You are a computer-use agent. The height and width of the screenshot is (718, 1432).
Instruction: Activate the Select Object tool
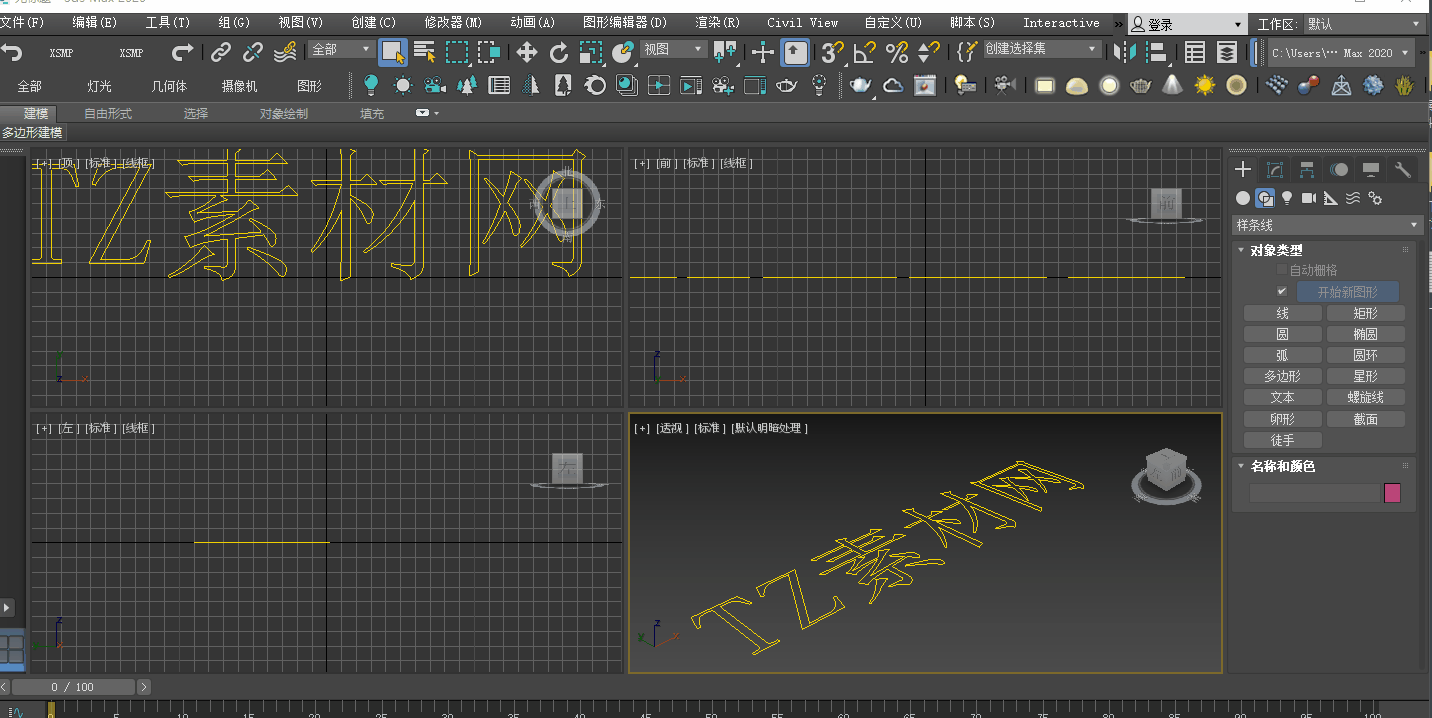pos(393,52)
